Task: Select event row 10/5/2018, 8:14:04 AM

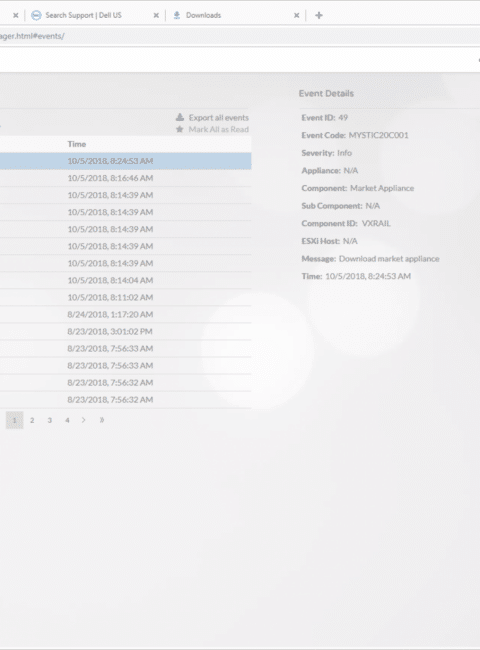Action: [x=125, y=280]
